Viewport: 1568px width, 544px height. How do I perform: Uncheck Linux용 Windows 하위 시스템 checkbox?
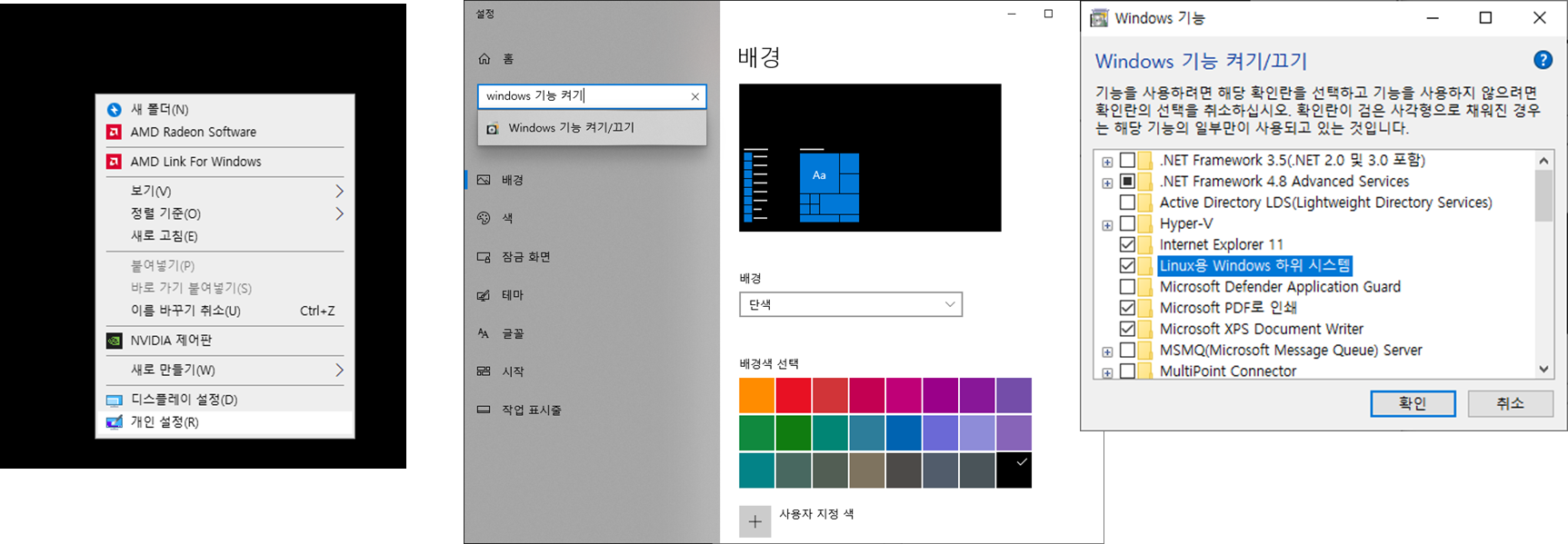click(x=1127, y=266)
